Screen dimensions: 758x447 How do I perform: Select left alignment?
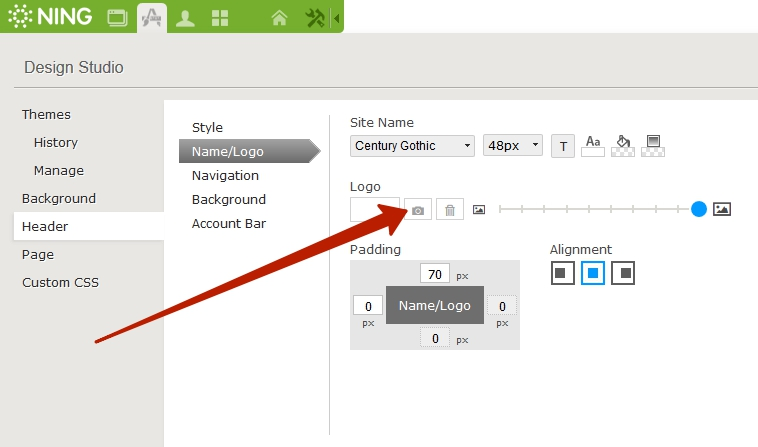click(x=563, y=273)
